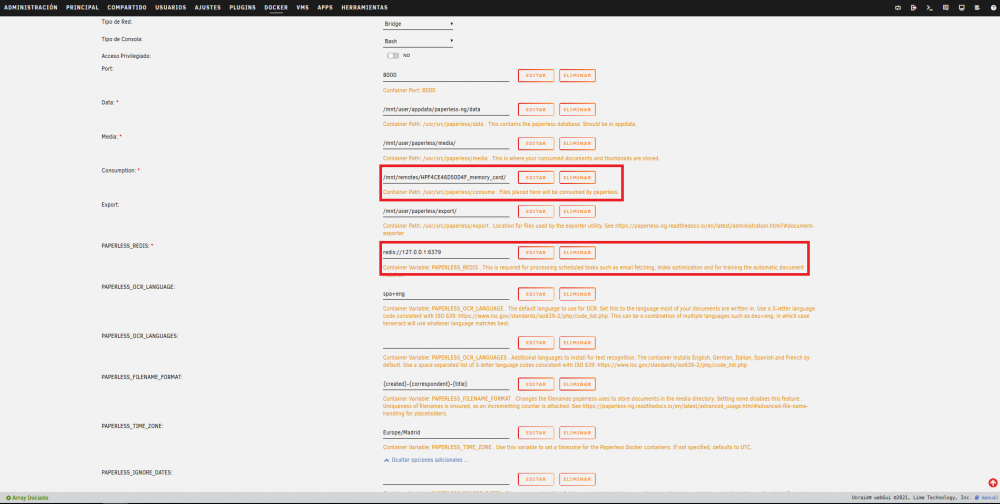Open the Administración menu

31,8
